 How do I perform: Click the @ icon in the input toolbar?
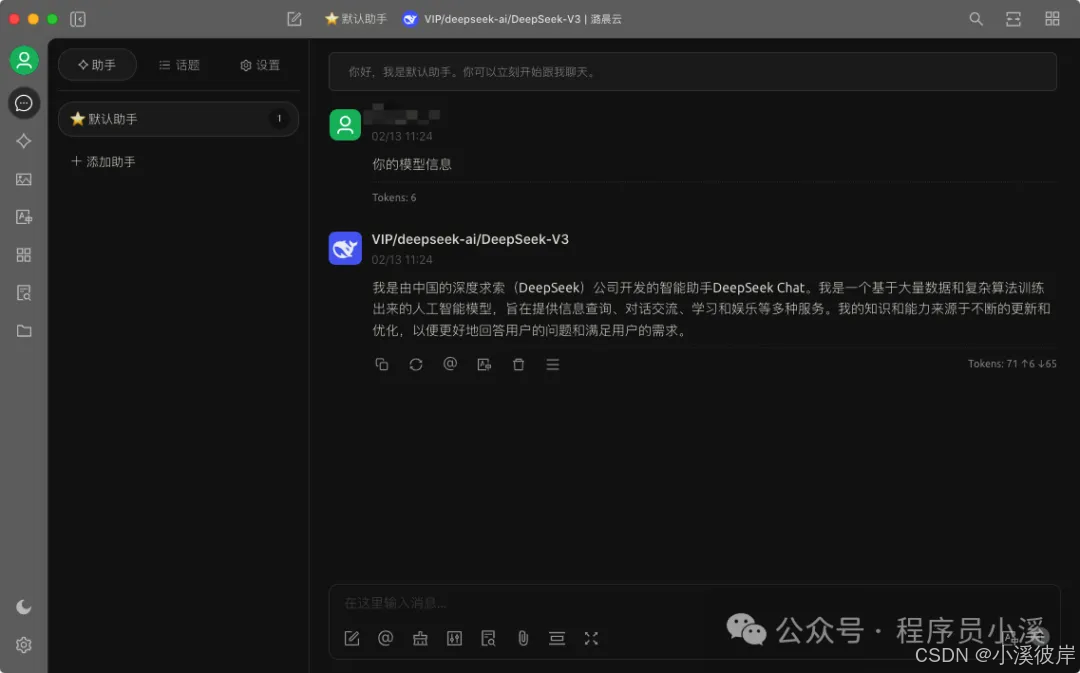(386, 639)
